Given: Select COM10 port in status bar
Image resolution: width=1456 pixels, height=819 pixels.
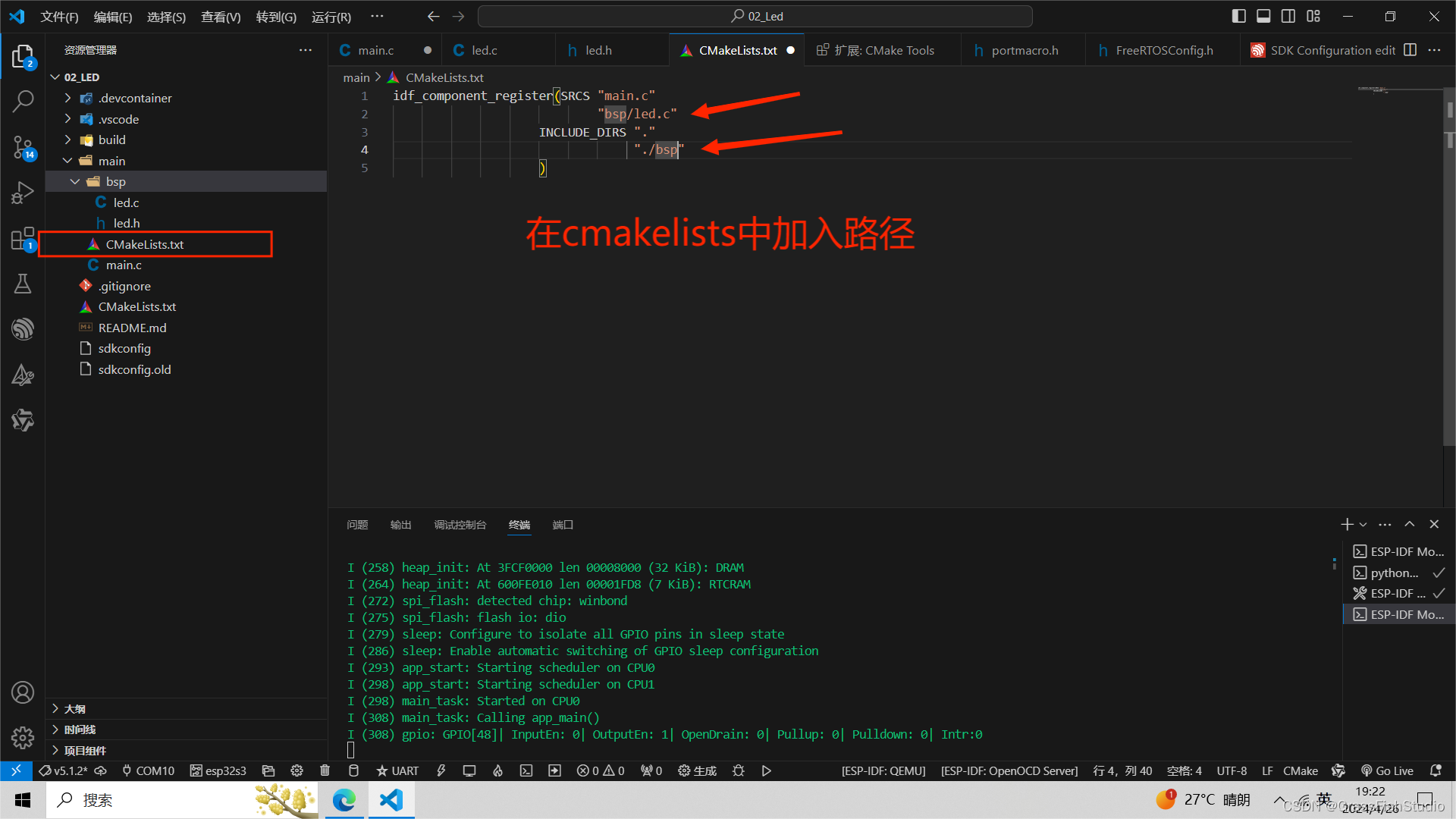Looking at the screenshot, I should click(x=148, y=770).
